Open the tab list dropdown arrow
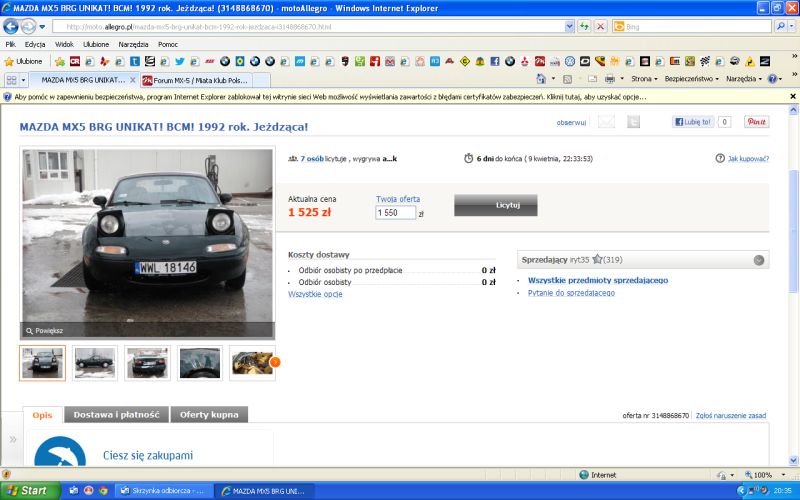This screenshot has height=500, width=800. tap(23, 80)
